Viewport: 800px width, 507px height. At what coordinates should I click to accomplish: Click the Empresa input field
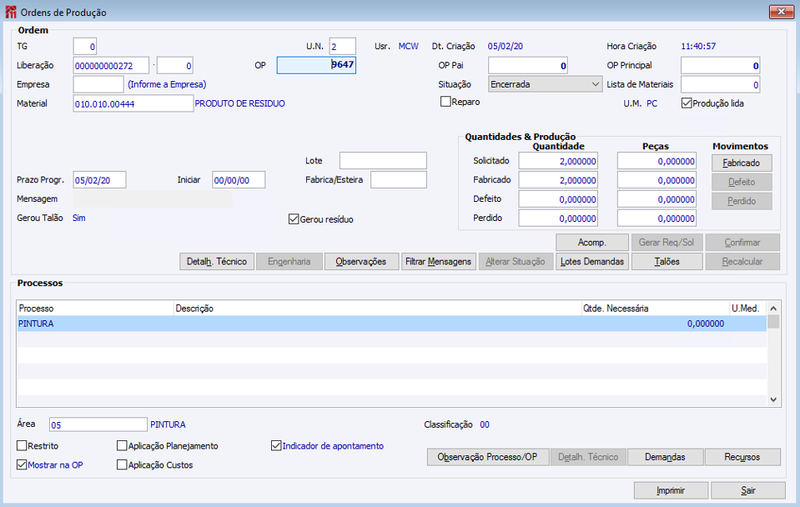click(98, 84)
